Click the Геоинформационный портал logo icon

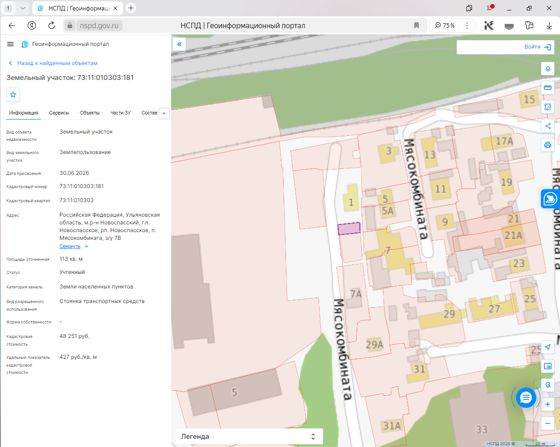coord(25,44)
